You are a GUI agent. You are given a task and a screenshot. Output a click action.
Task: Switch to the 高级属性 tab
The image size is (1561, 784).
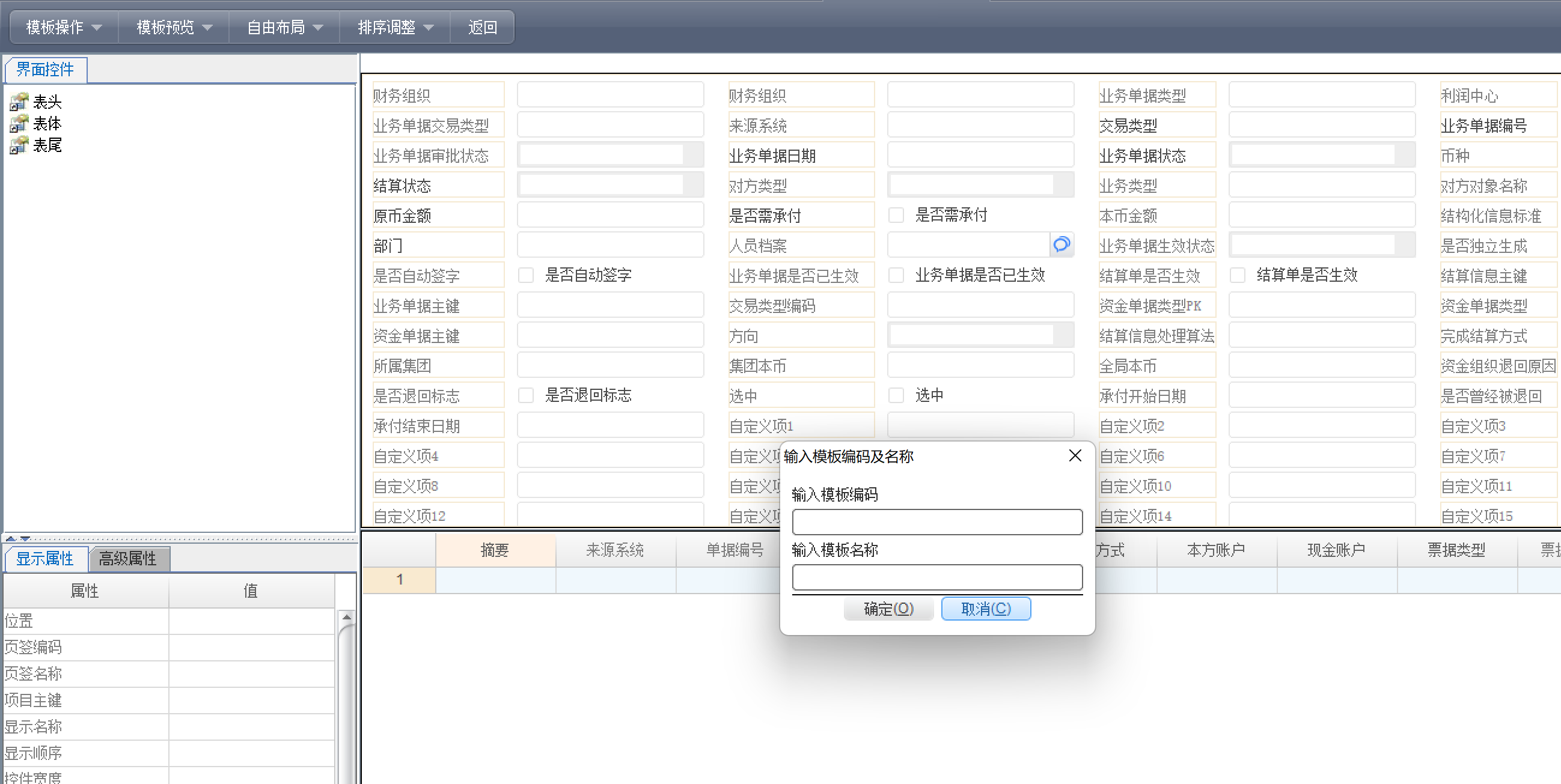129,558
